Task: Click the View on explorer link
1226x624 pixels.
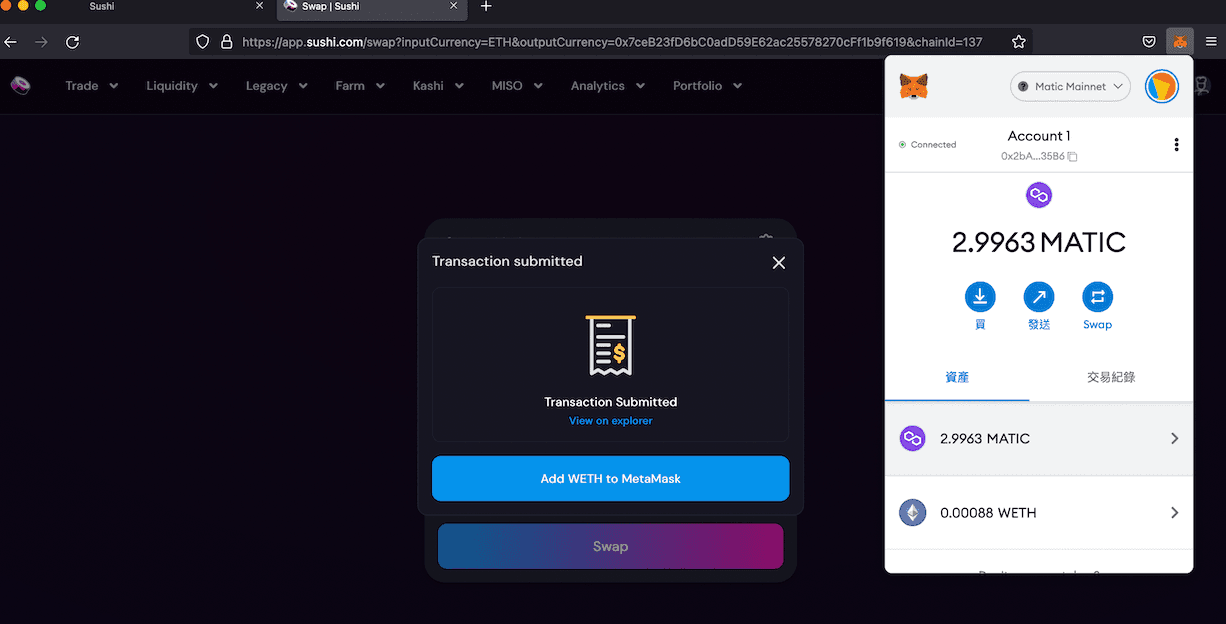Action: tap(610, 421)
